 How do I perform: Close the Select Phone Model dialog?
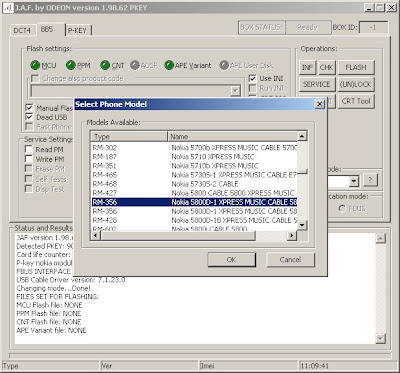pos(320,104)
